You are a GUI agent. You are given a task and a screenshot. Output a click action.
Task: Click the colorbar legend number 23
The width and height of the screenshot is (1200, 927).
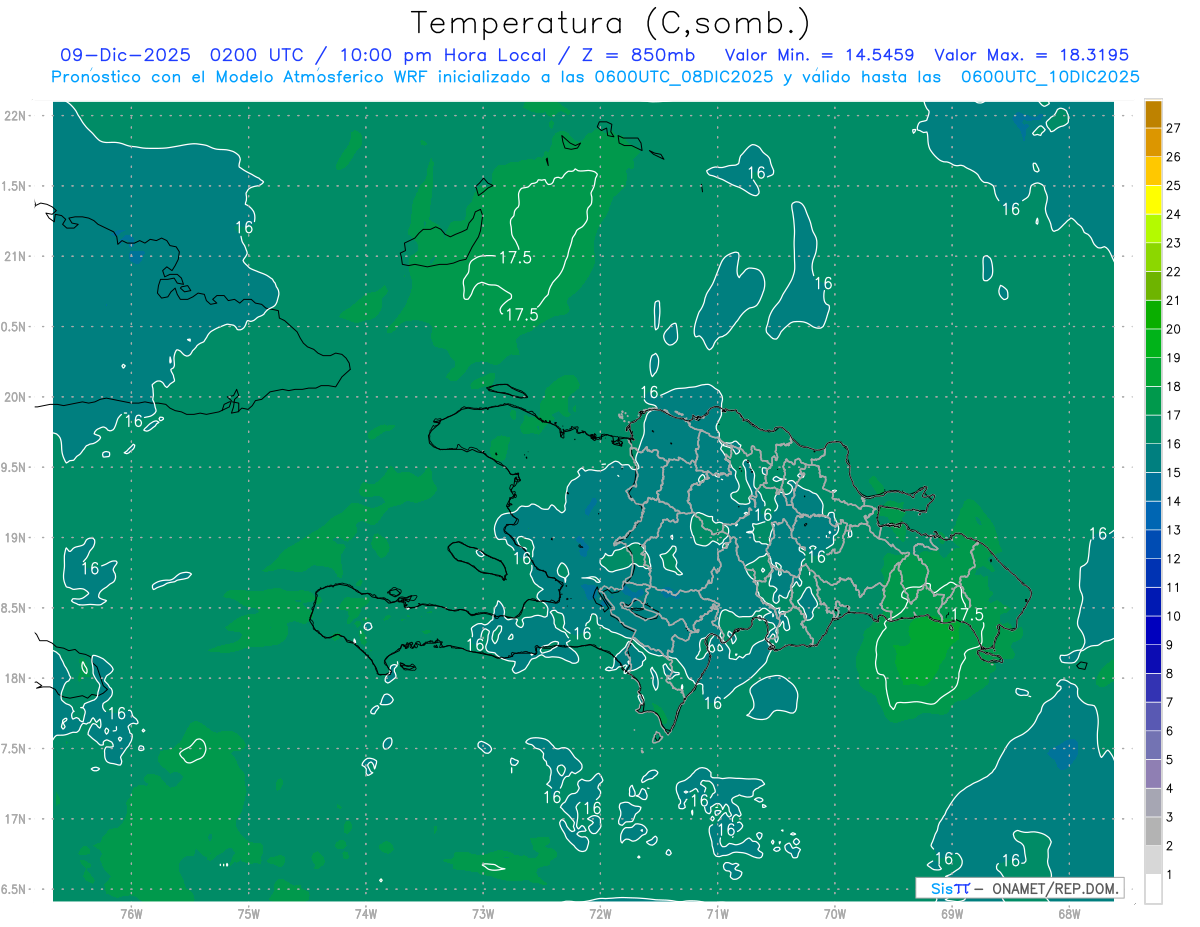1174,243
